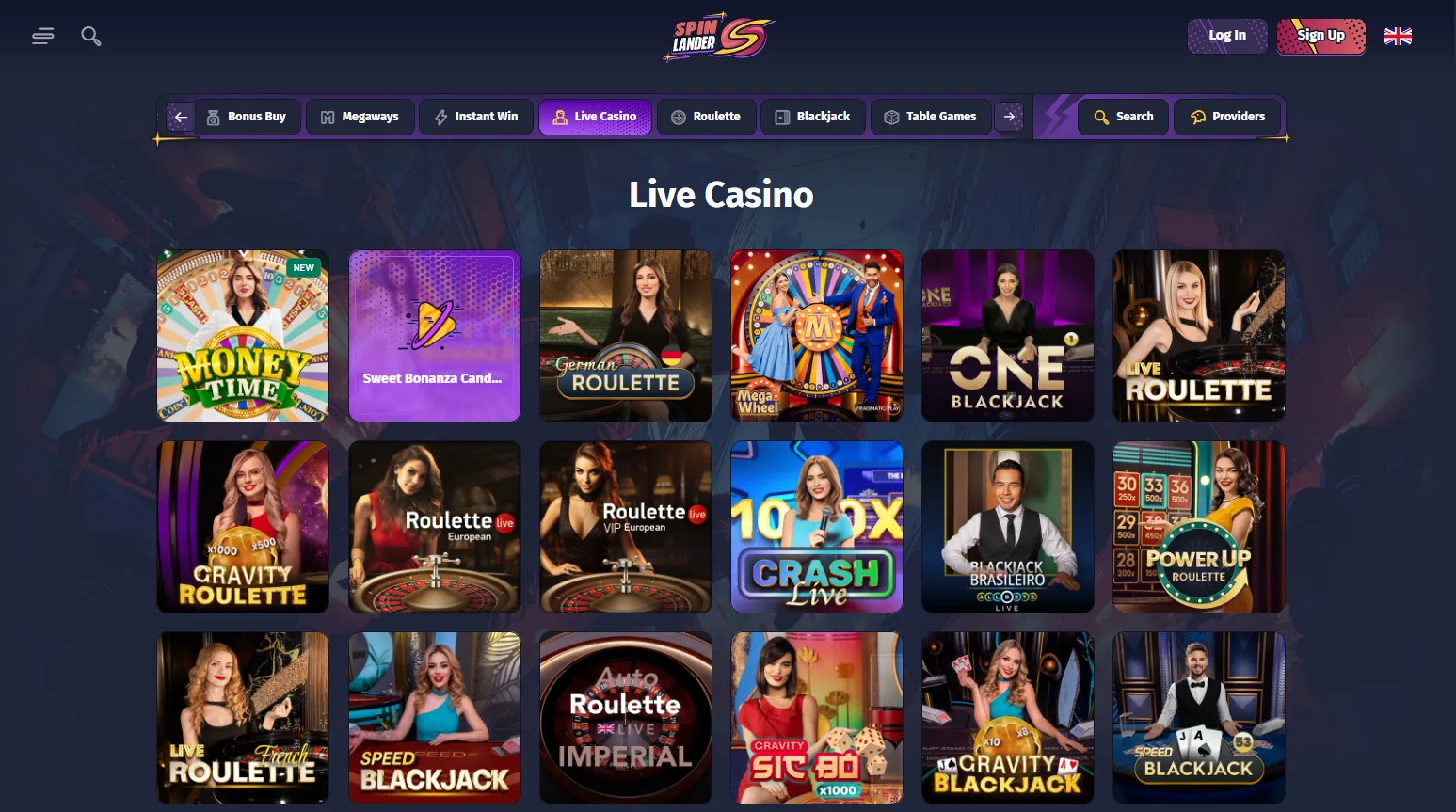The height and width of the screenshot is (812, 1456).
Task: Open the ONE Blackjack game tile
Action: click(1008, 336)
